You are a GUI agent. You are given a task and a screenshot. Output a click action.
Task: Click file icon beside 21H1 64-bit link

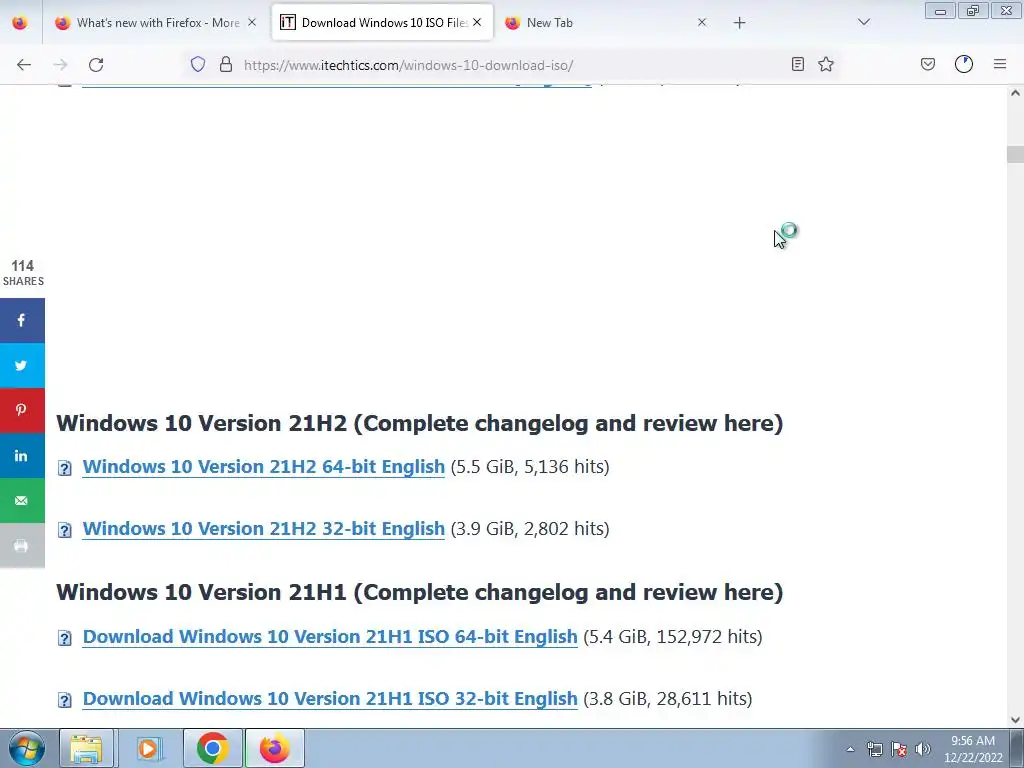(65, 638)
